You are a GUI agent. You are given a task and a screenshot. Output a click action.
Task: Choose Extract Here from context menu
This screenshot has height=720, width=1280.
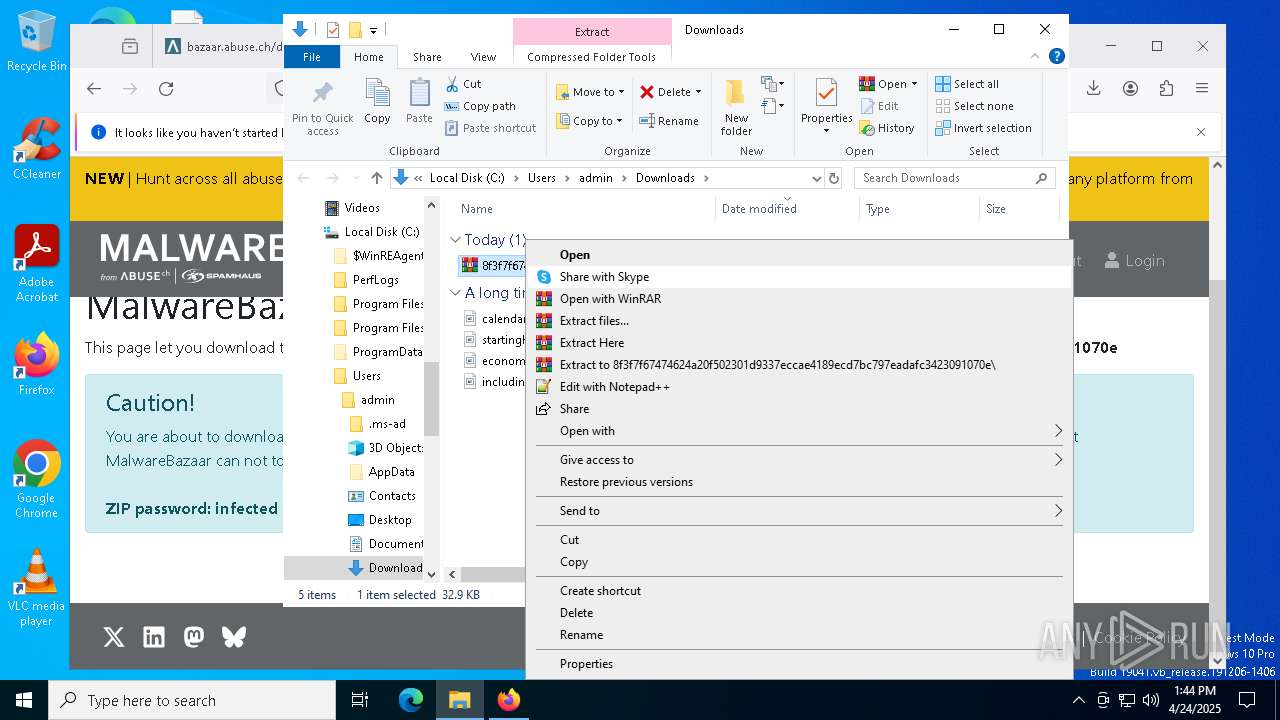coord(800,343)
